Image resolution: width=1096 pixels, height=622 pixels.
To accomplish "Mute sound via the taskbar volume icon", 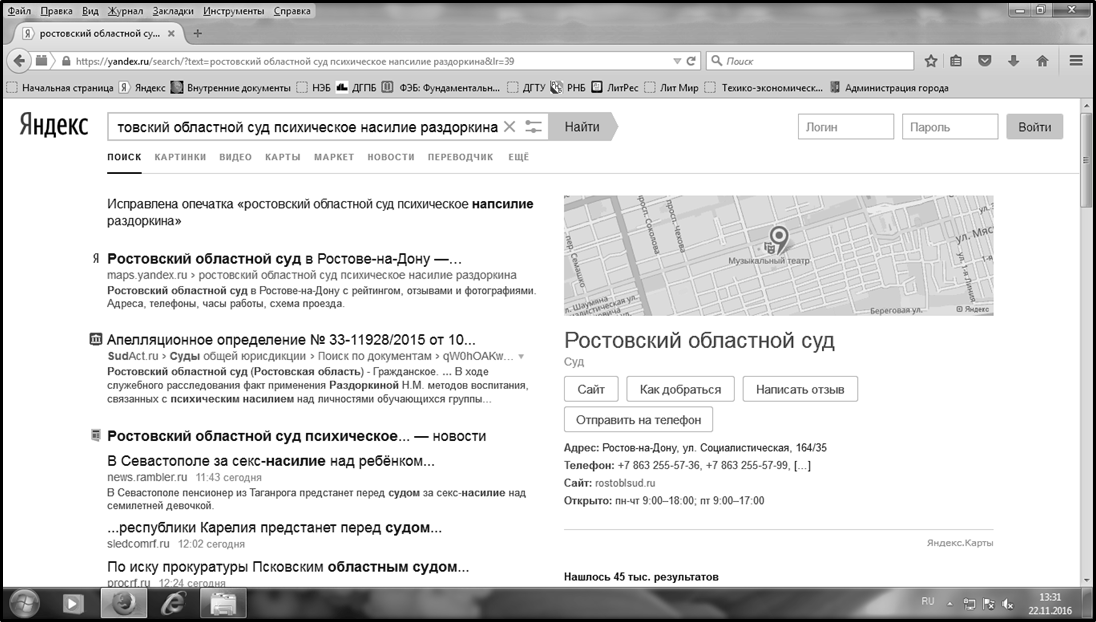I will coord(1007,603).
